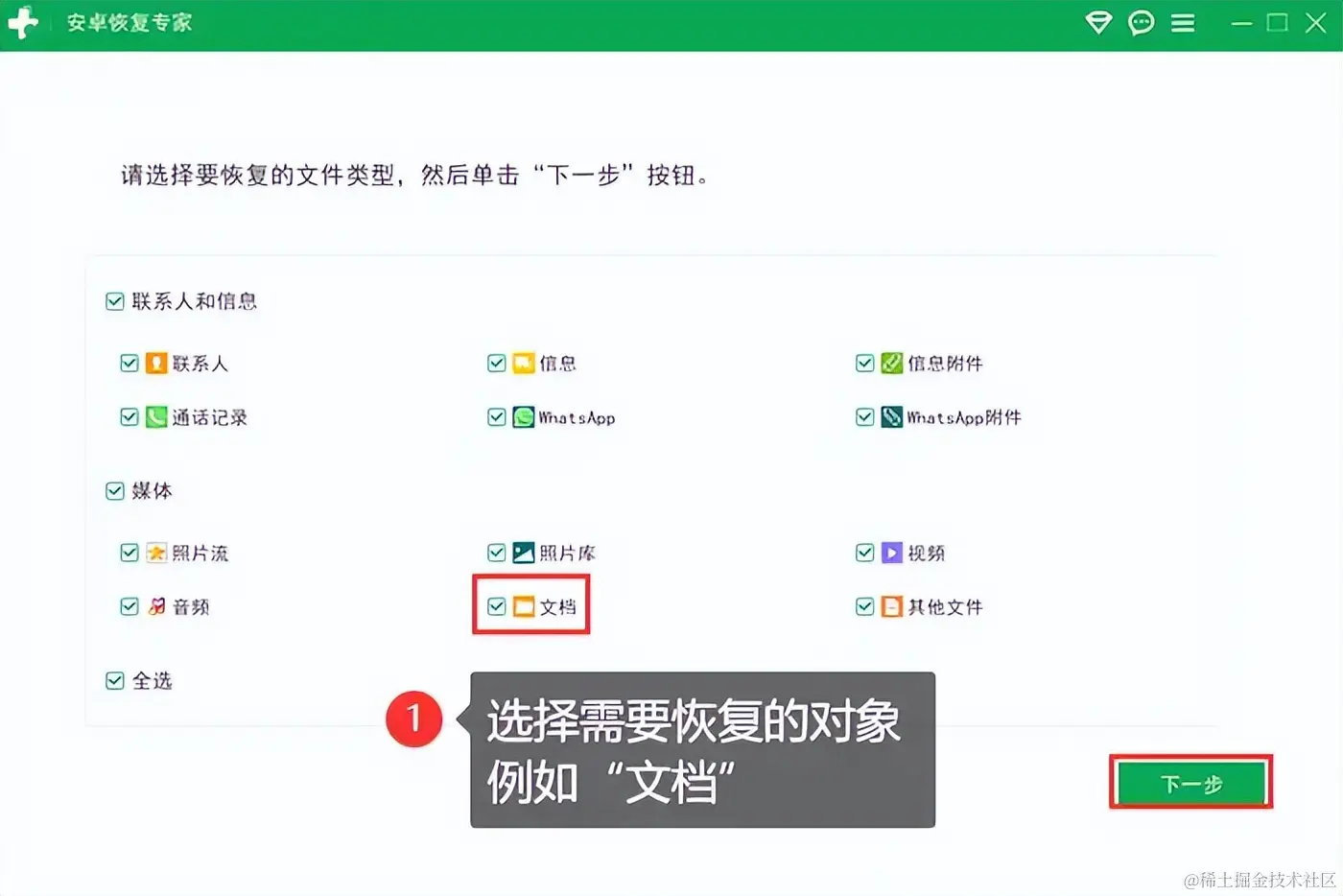Click the 通话记录 label text
The height and width of the screenshot is (896, 1343).
(x=210, y=417)
